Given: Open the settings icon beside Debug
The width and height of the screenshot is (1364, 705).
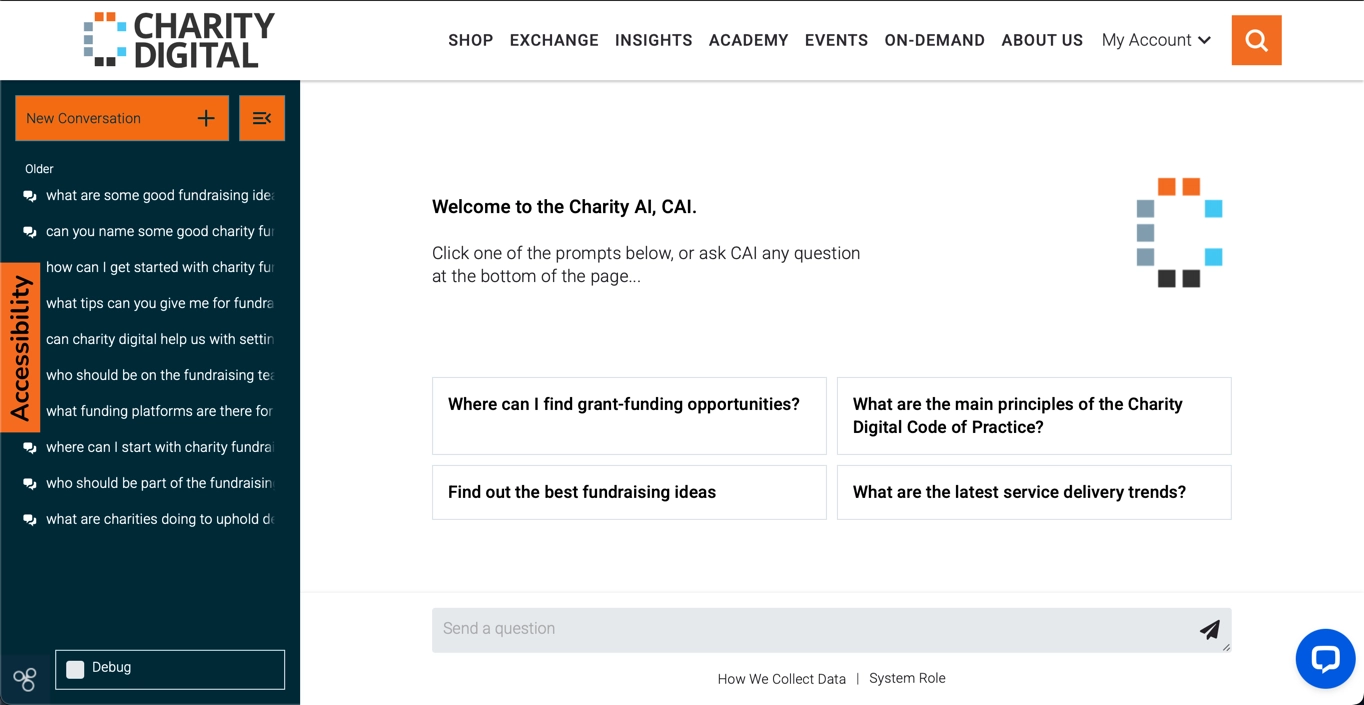Looking at the screenshot, I should point(25,680).
